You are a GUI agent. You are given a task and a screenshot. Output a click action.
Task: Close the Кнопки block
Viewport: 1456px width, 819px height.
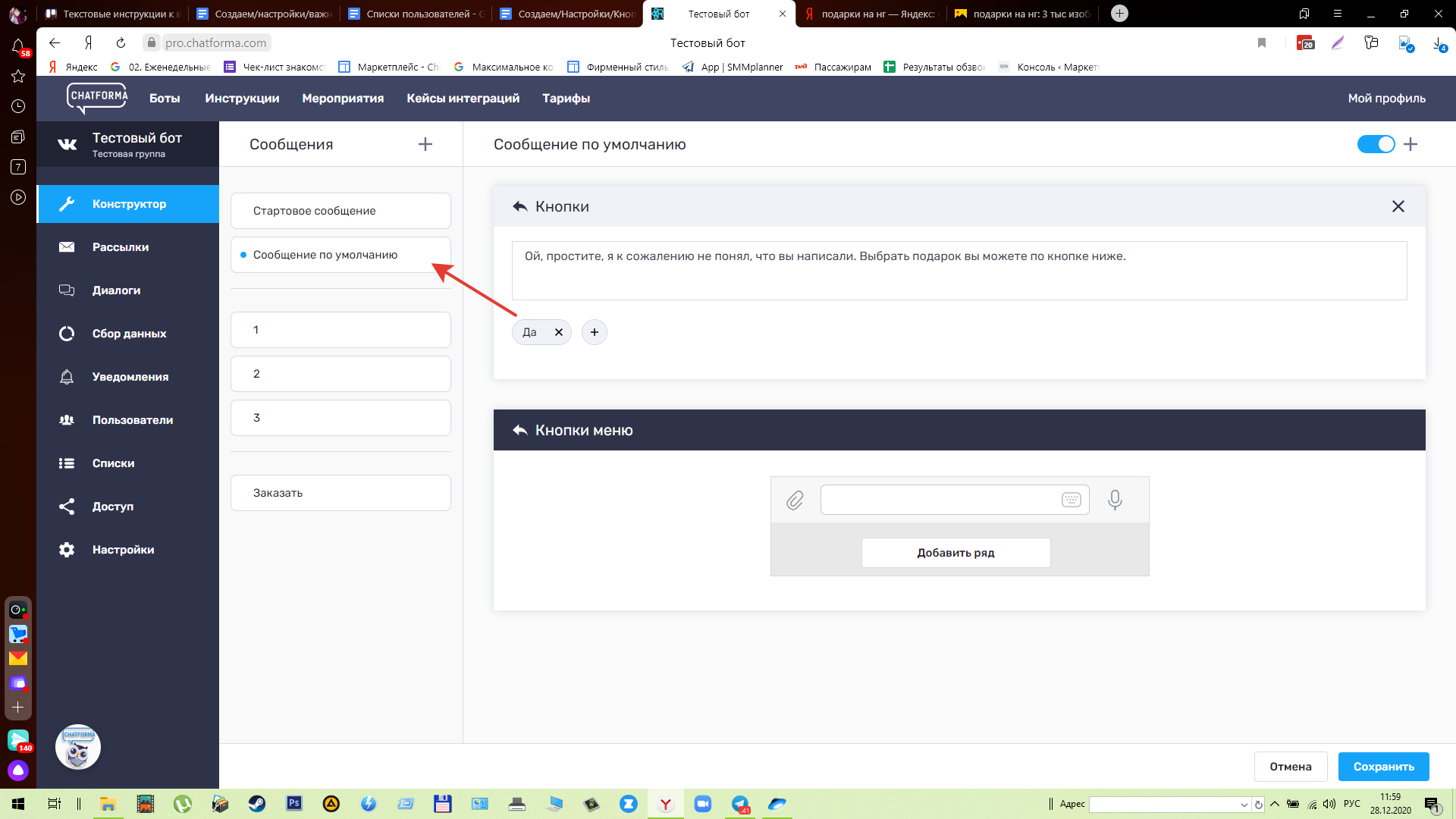1398,206
